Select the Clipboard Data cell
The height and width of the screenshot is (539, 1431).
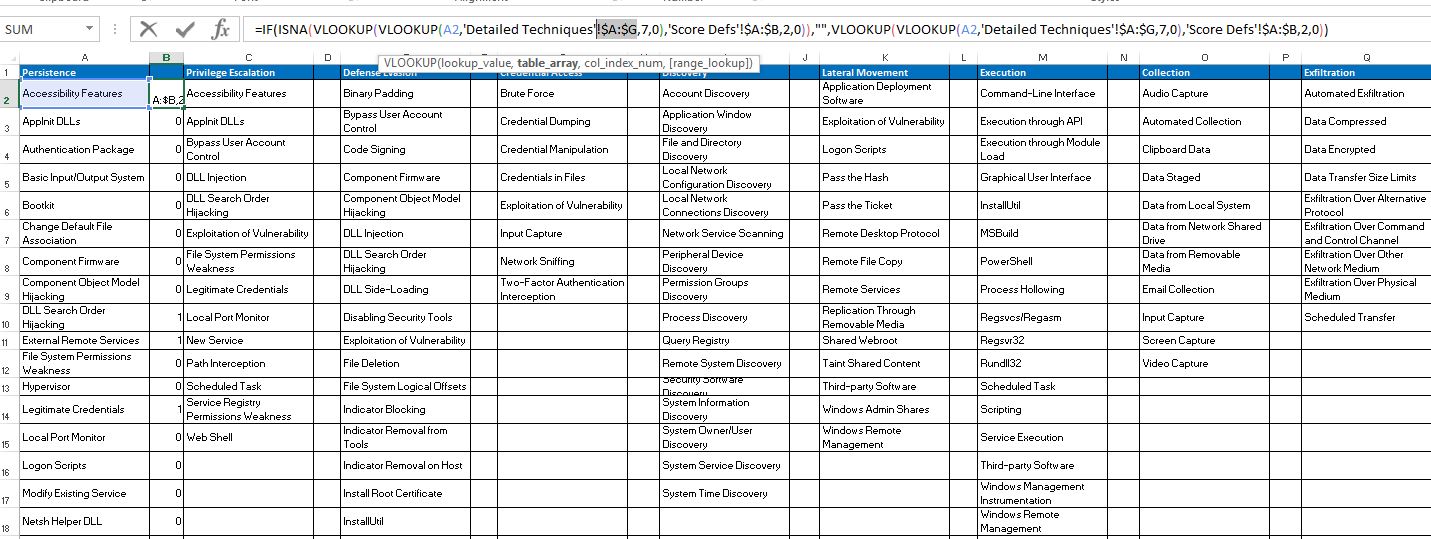(x=1204, y=149)
